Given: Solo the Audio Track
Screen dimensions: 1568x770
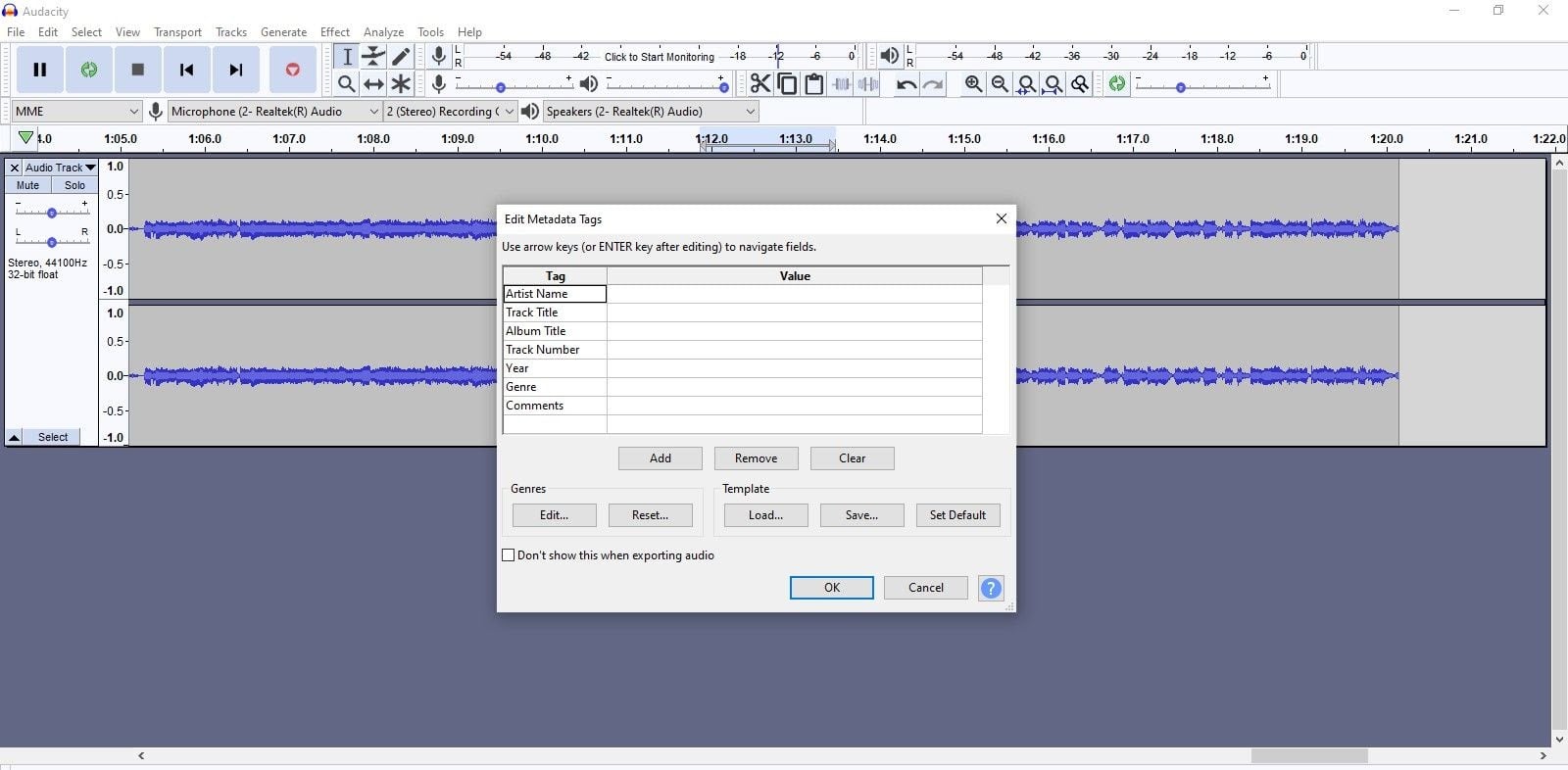Looking at the screenshot, I should point(74,185).
